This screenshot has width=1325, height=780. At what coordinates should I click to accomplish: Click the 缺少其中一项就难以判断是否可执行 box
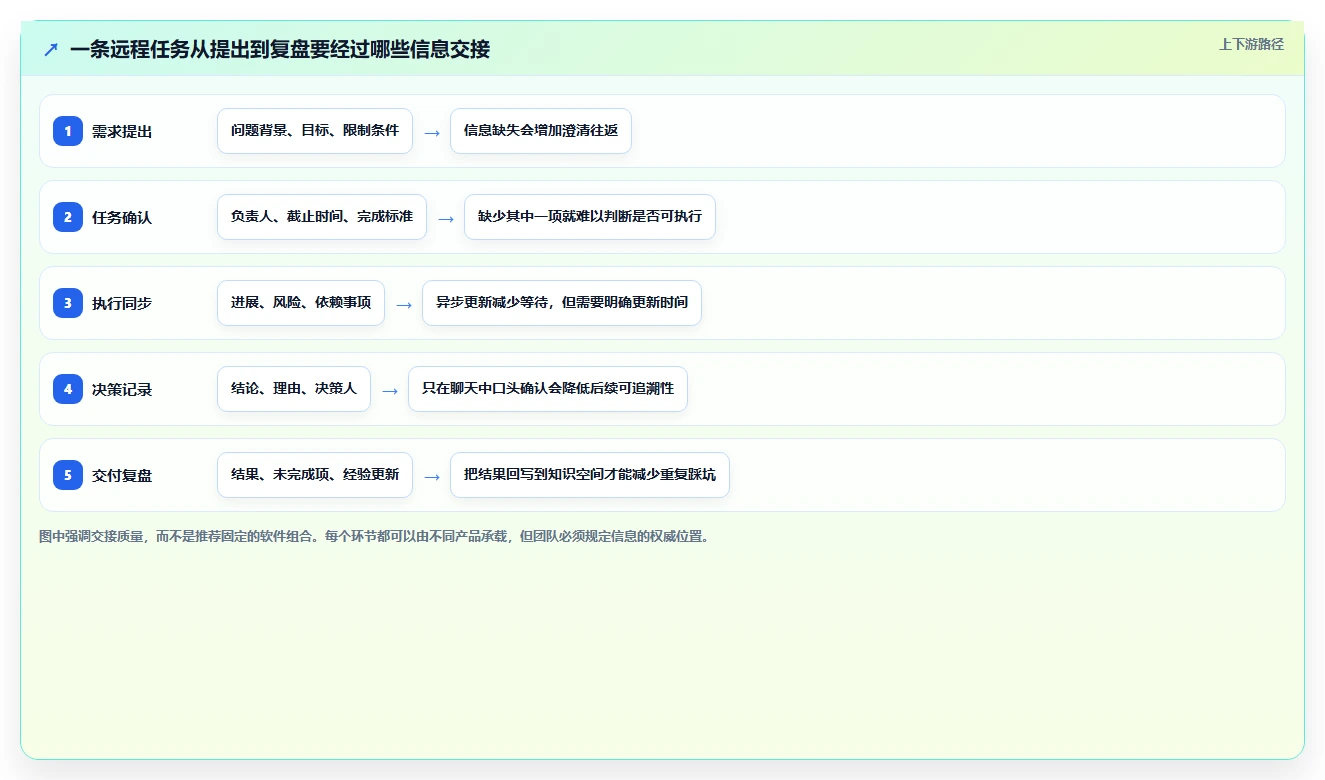click(x=590, y=217)
